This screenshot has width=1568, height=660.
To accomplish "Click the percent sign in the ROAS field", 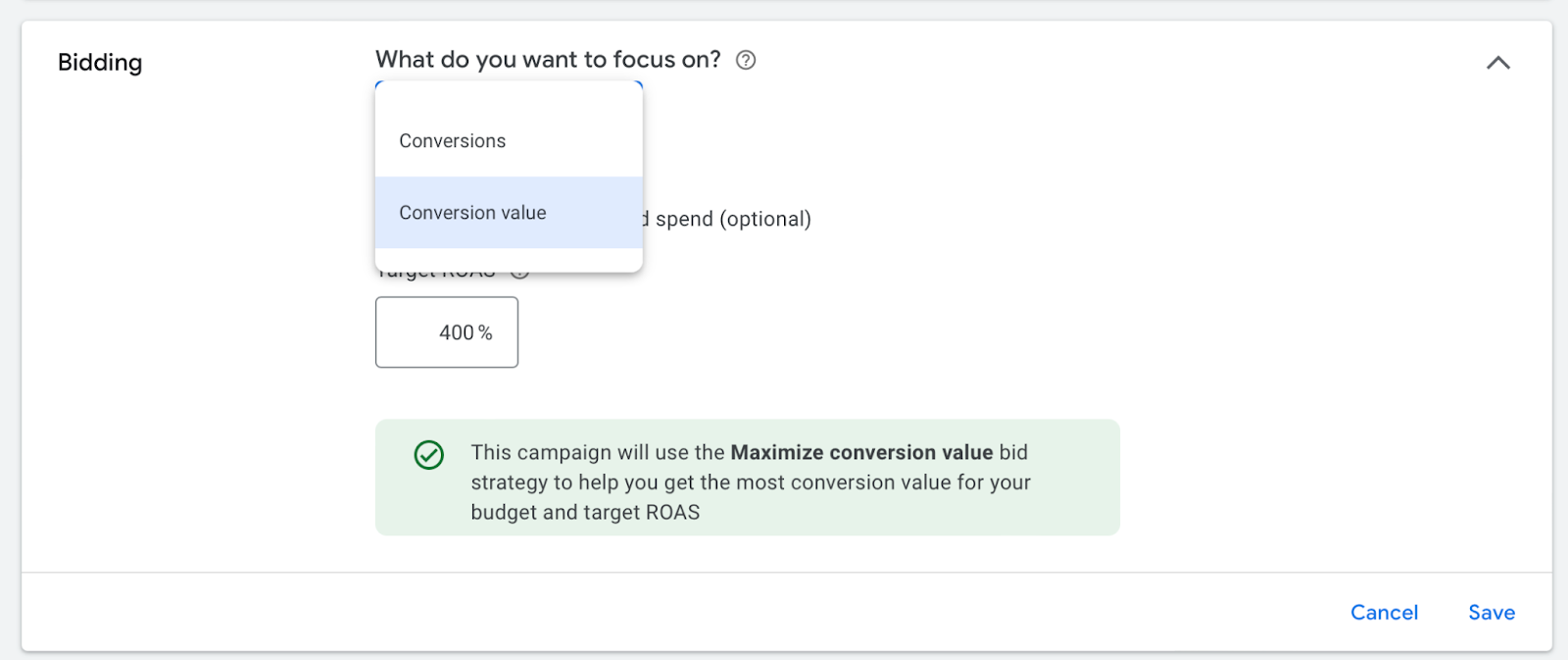I will [x=485, y=333].
